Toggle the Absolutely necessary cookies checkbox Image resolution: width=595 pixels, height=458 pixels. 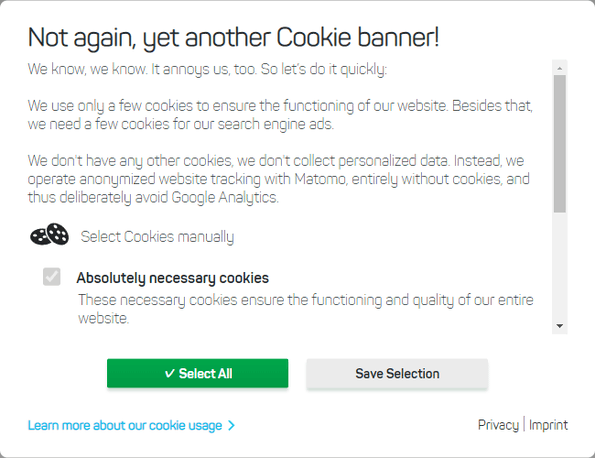tap(52, 276)
